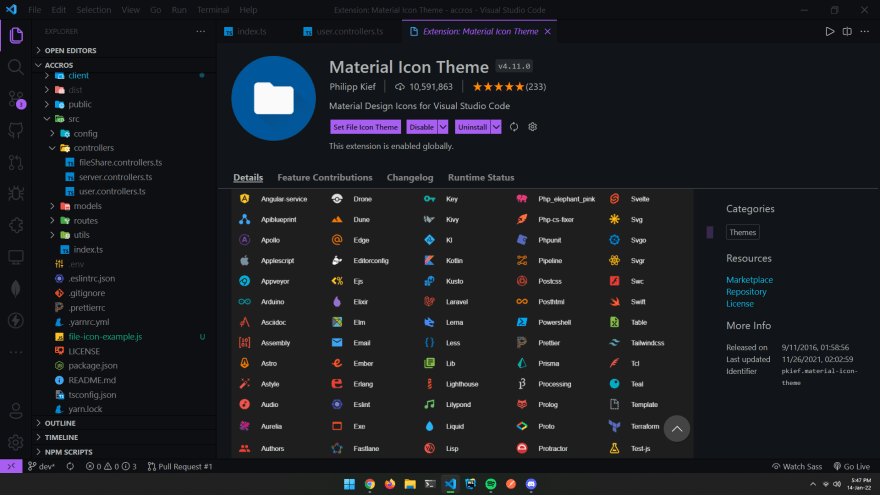Viewport: 880px width, 495px height.
Task: Open the extension manage gear icon
Action: pyautogui.click(x=533, y=127)
